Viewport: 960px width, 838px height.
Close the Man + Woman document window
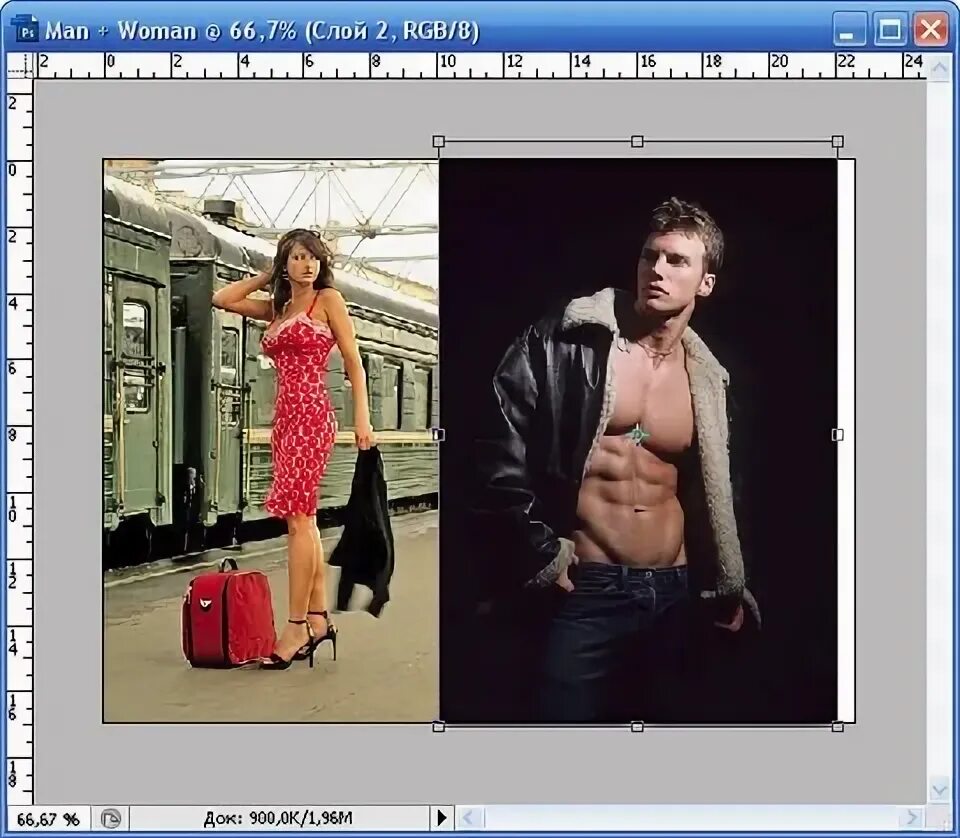pyautogui.click(x=931, y=29)
